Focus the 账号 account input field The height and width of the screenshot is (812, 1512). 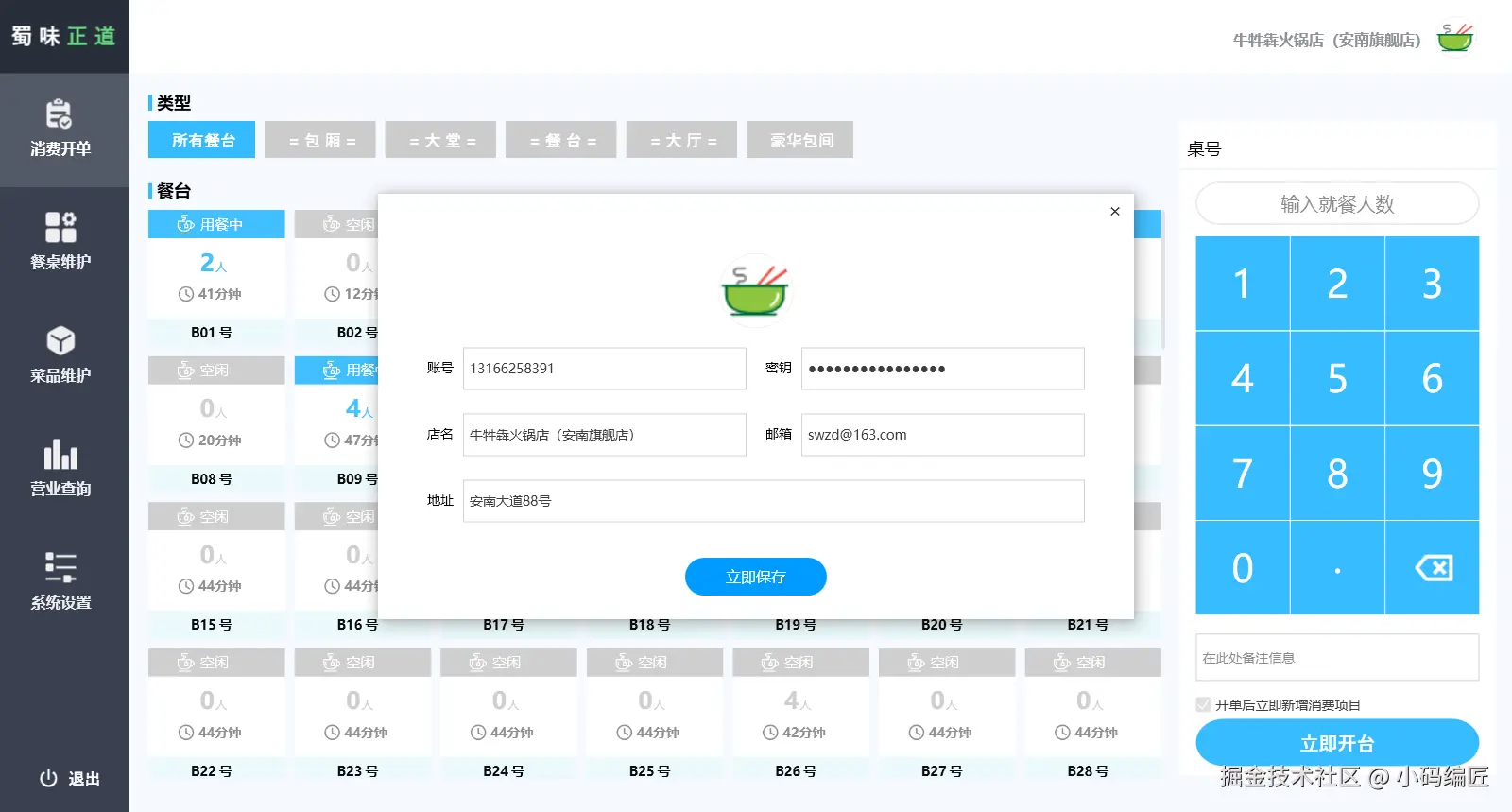[605, 369]
